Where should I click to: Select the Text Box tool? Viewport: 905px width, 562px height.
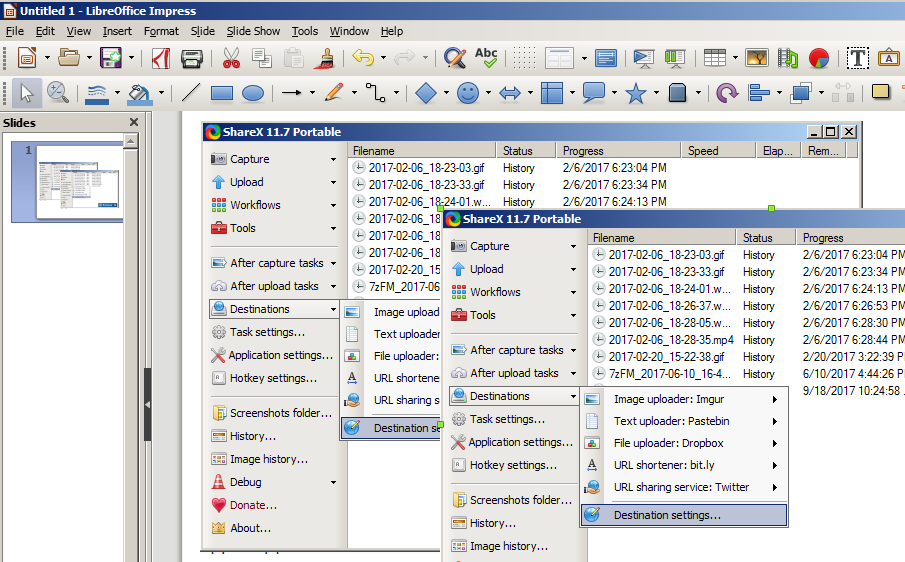tap(857, 58)
